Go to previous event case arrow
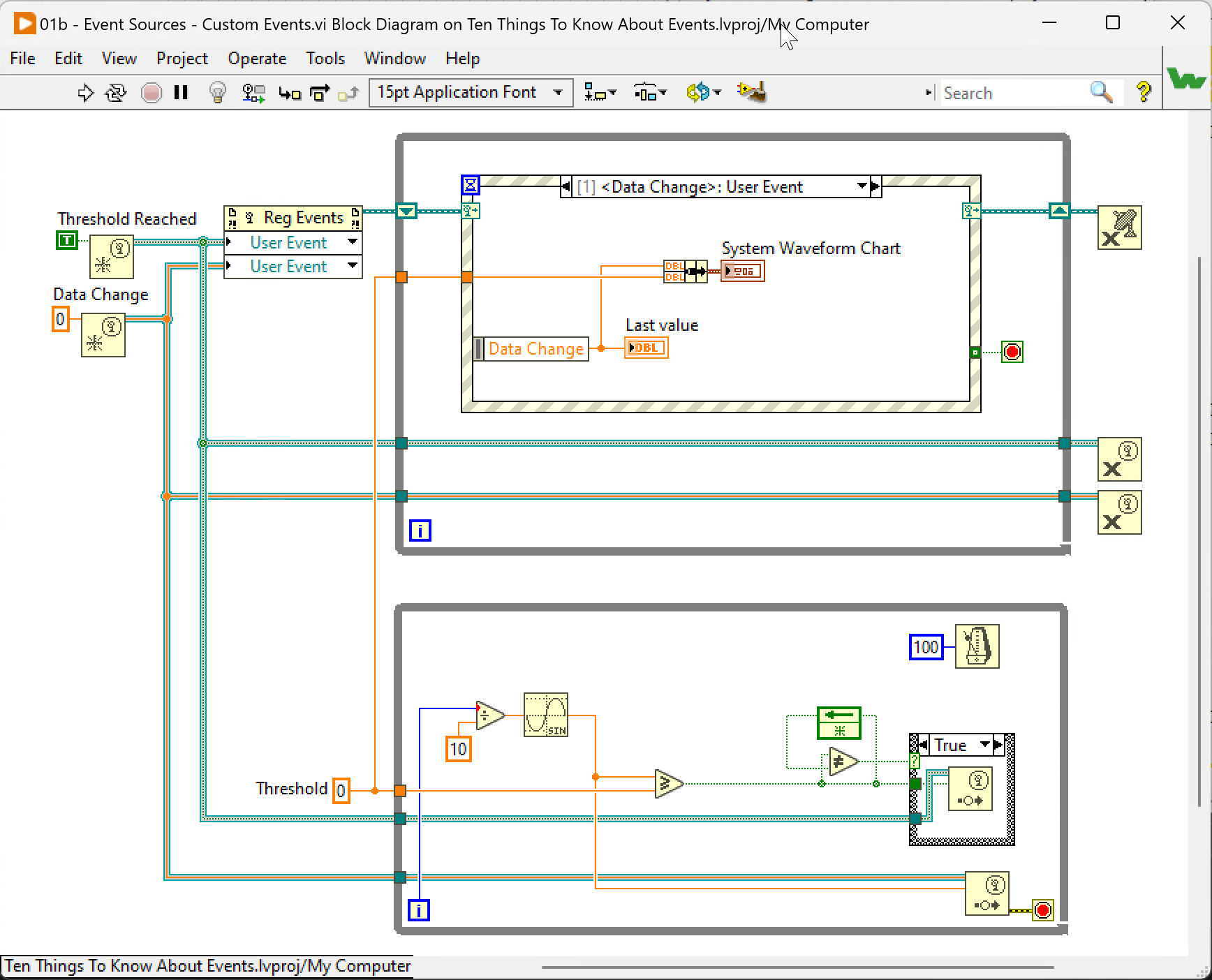The image size is (1212, 980). point(566,186)
